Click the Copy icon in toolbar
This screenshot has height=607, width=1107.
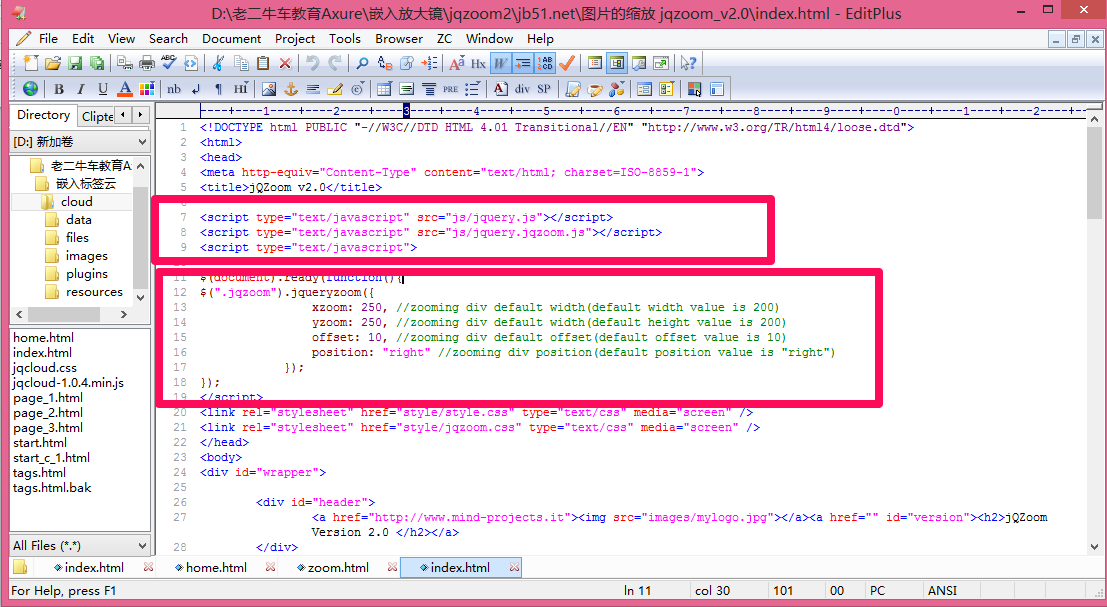[x=241, y=64]
